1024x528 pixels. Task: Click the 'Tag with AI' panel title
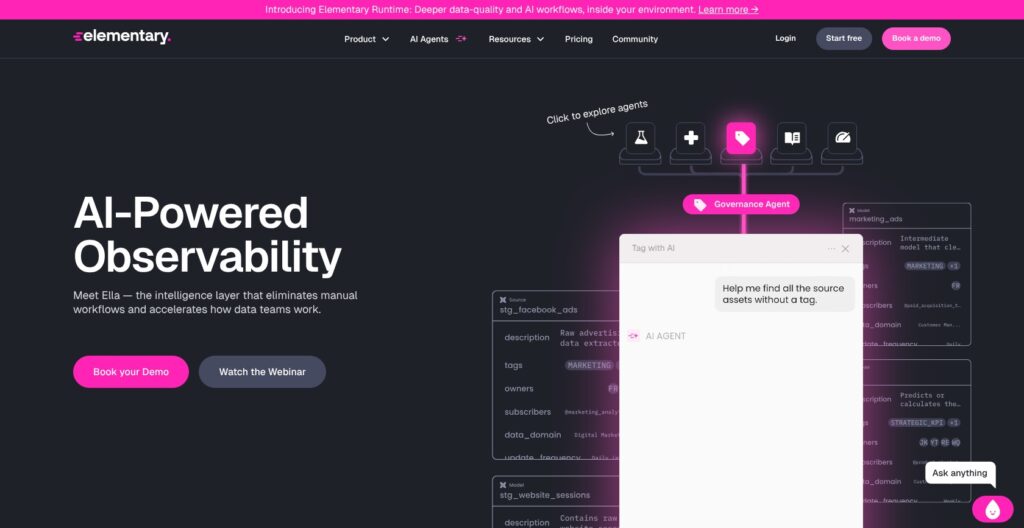tap(653, 249)
